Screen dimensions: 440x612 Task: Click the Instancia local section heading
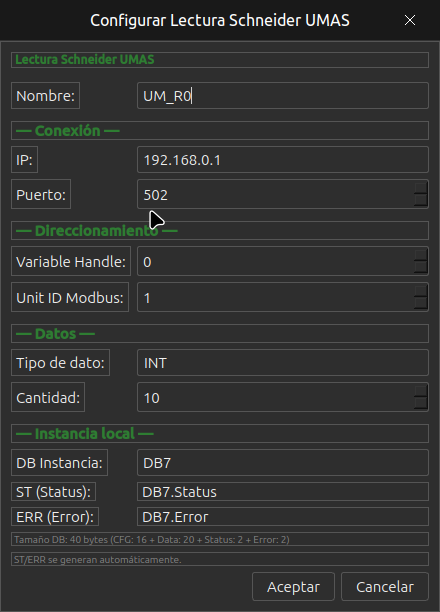(x=220, y=433)
